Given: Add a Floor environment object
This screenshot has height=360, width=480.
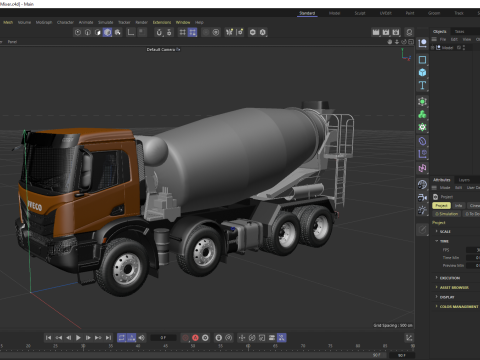Looking at the screenshot, I should point(422,184).
